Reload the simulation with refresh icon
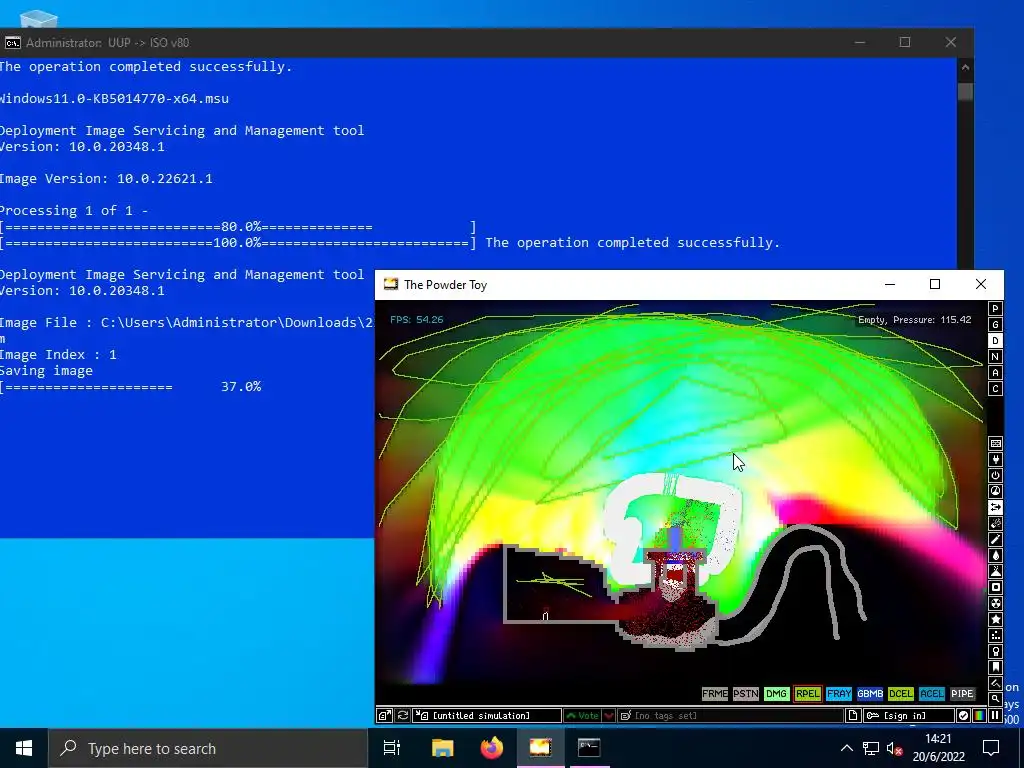 [403, 715]
